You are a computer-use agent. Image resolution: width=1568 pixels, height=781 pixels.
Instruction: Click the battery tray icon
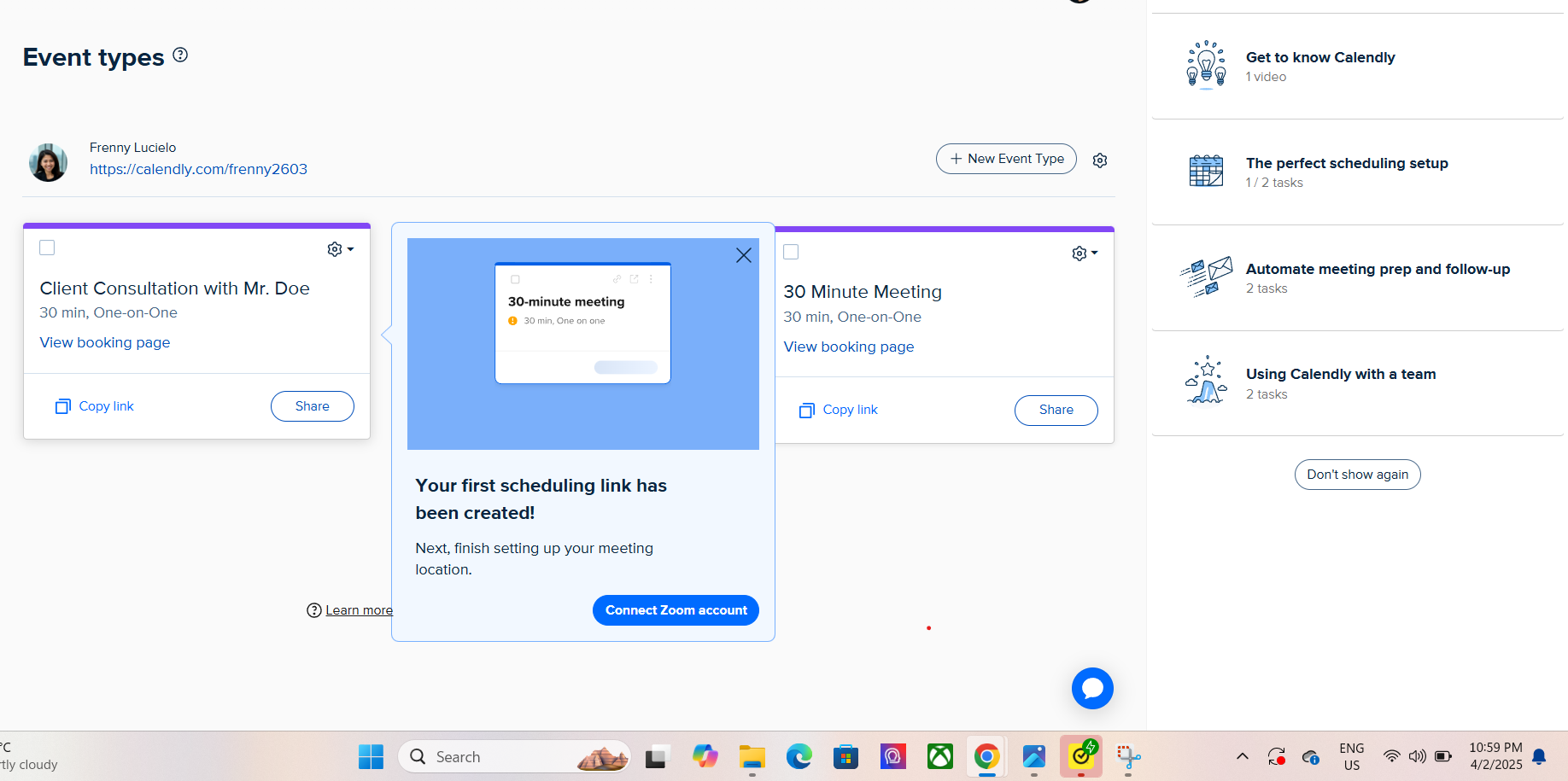click(1443, 756)
